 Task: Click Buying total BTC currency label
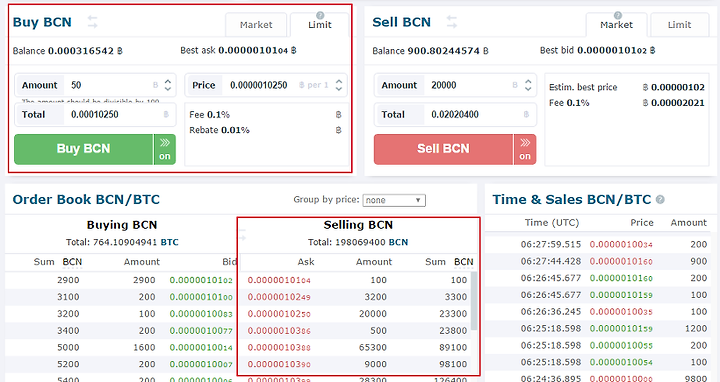[x=169, y=242]
